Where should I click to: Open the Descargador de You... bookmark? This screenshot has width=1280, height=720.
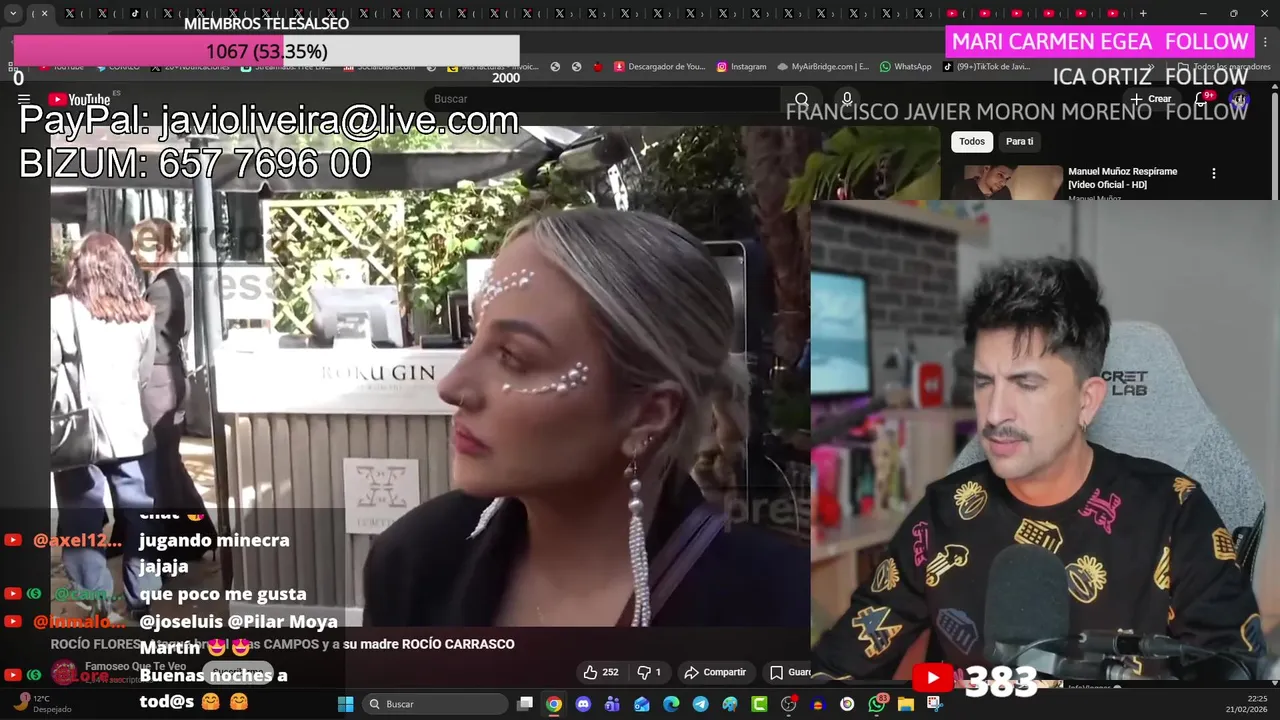coord(659,67)
